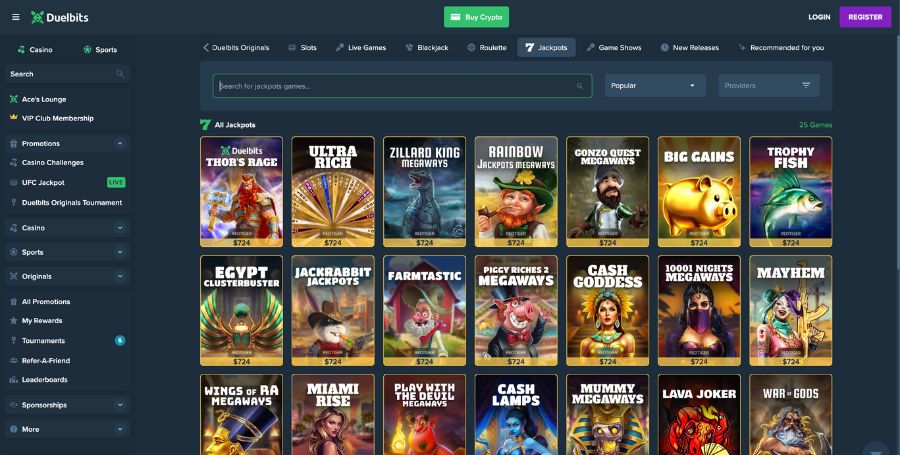900x455 pixels.
Task: Go back using Duelbits Originals arrow
Action: coord(206,48)
